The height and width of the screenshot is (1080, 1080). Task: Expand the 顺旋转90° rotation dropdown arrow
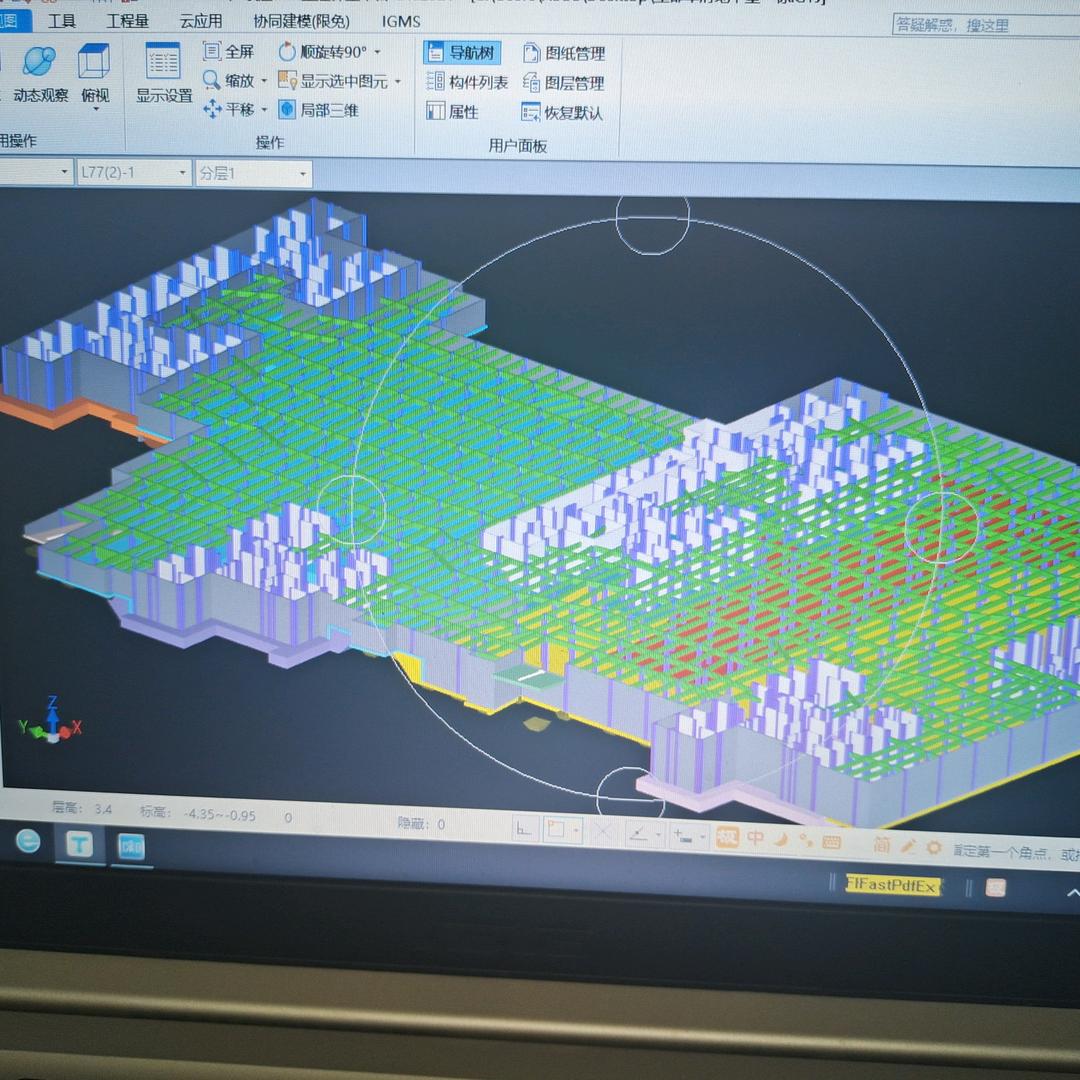[377, 52]
